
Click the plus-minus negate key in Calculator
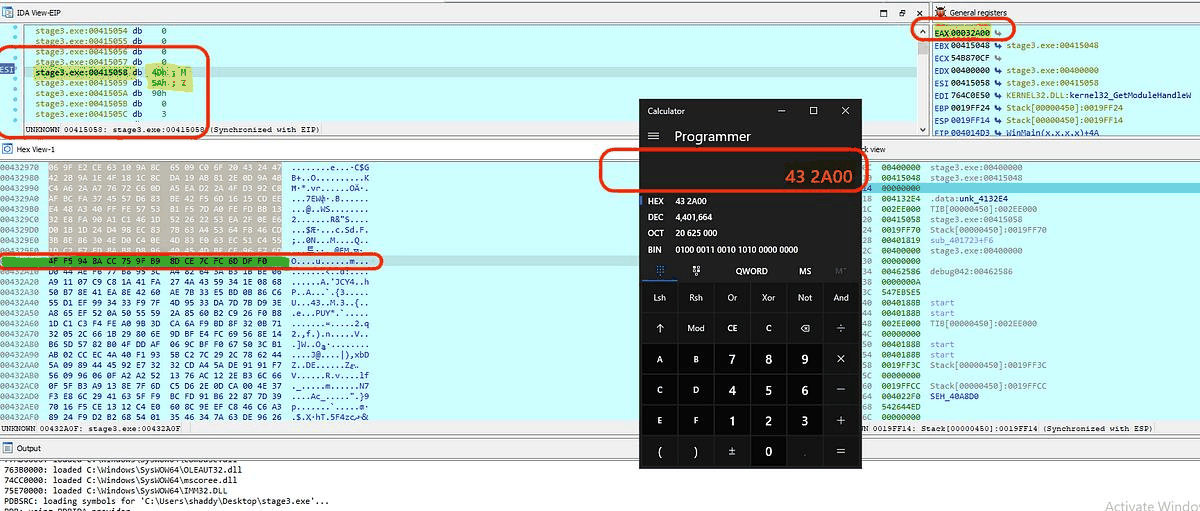coord(732,451)
